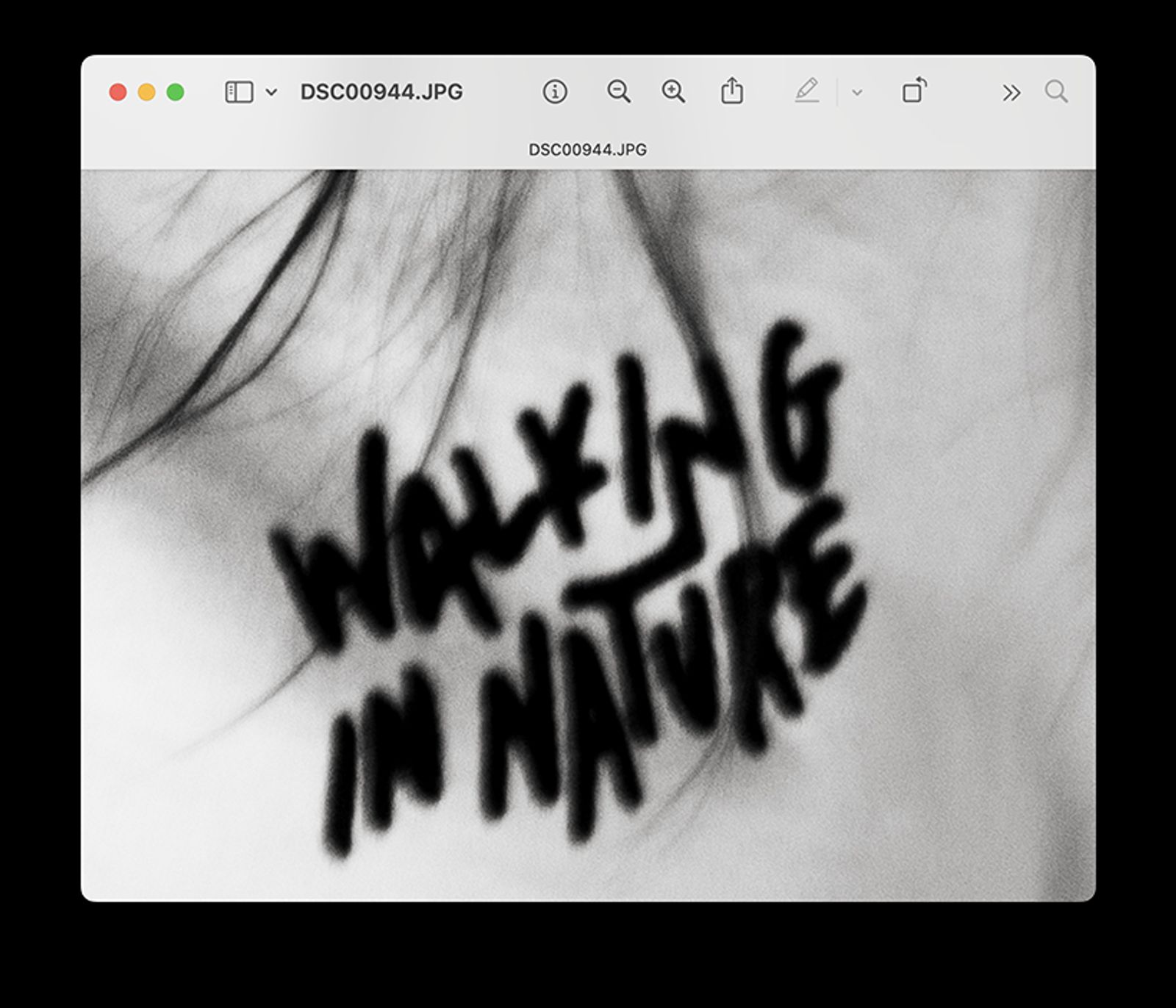The width and height of the screenshot is (1176, 1008).
Task: Toggle the sidebar view icon
Action: (x=239, y=92)
